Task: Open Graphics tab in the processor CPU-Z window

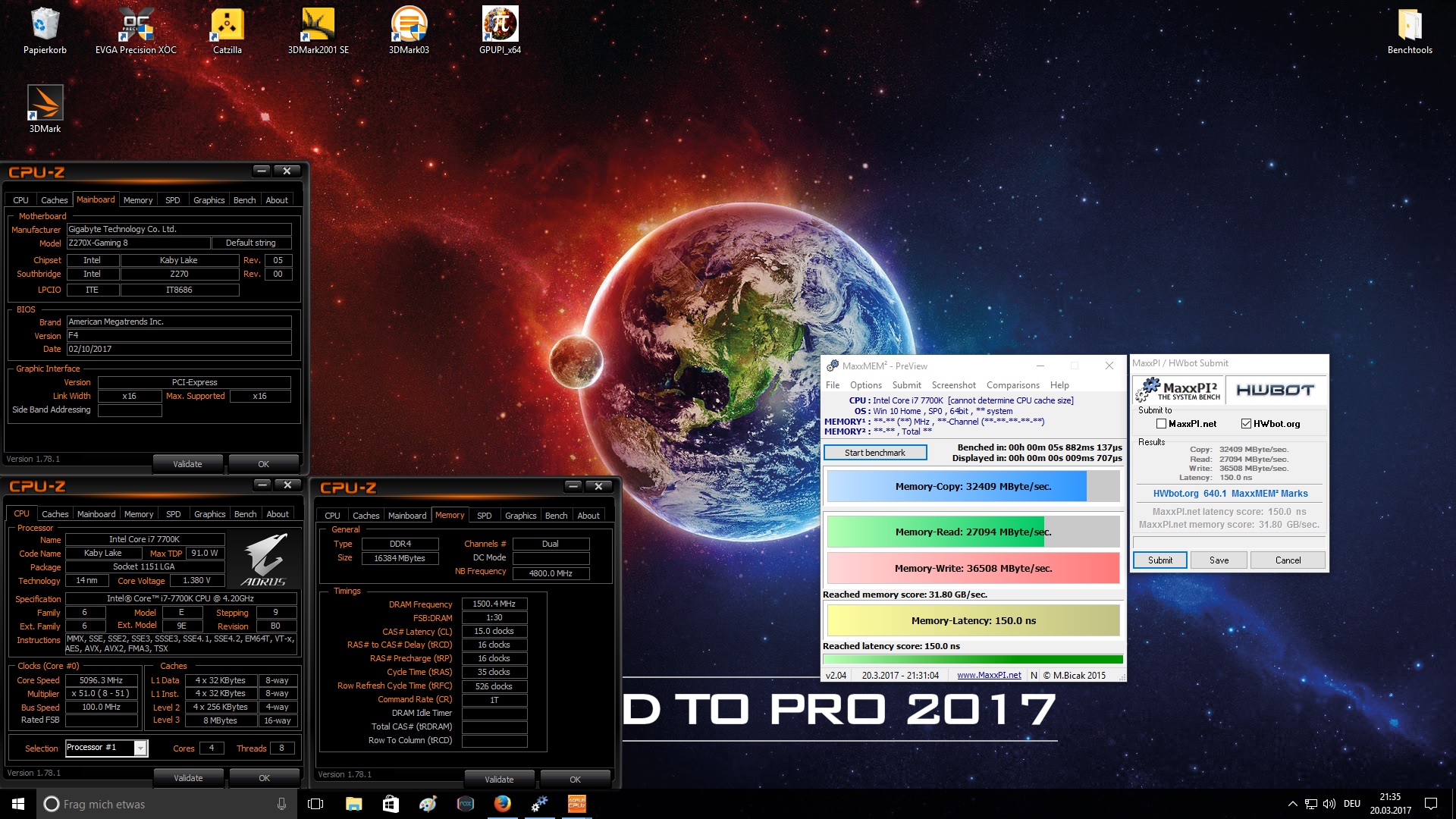Action: 210,514
